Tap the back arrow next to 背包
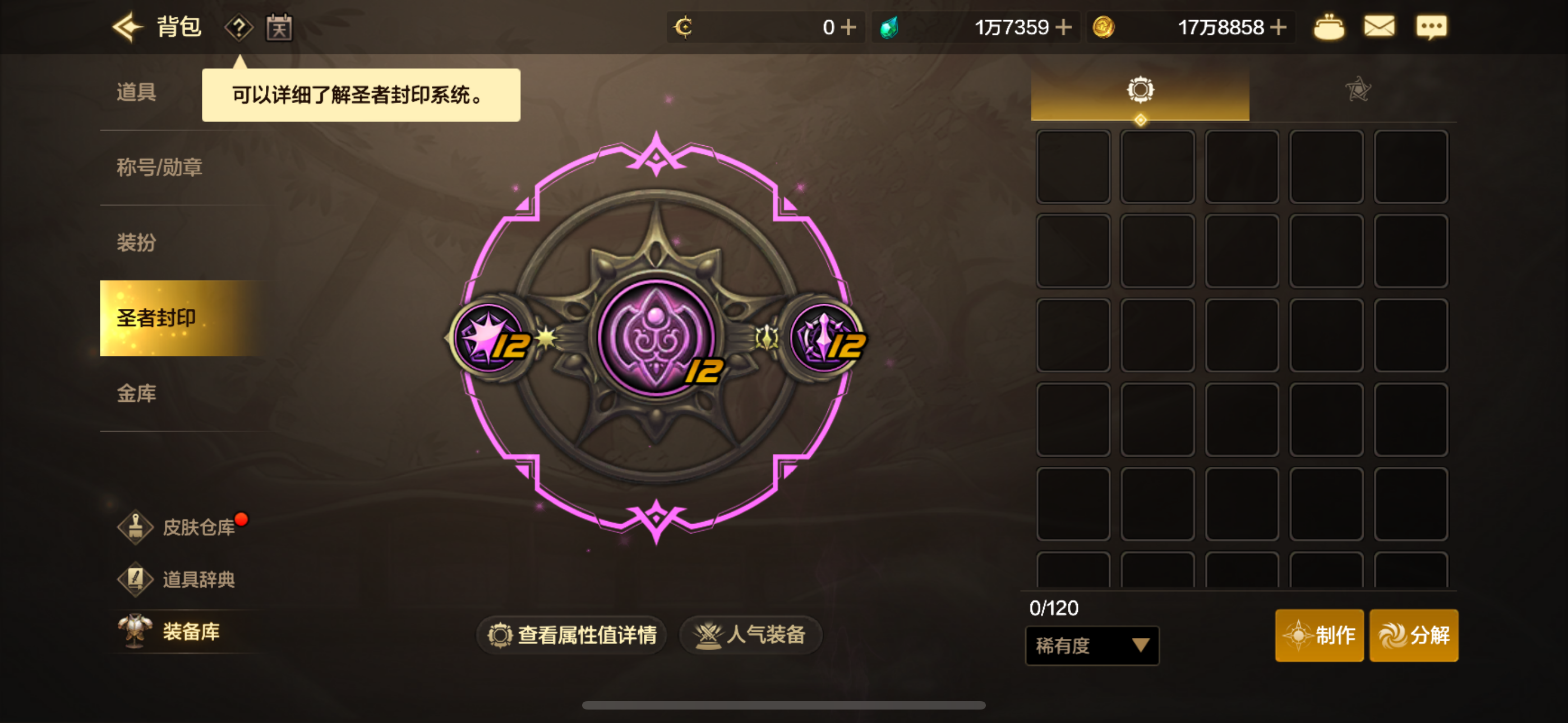 (127, 27)
